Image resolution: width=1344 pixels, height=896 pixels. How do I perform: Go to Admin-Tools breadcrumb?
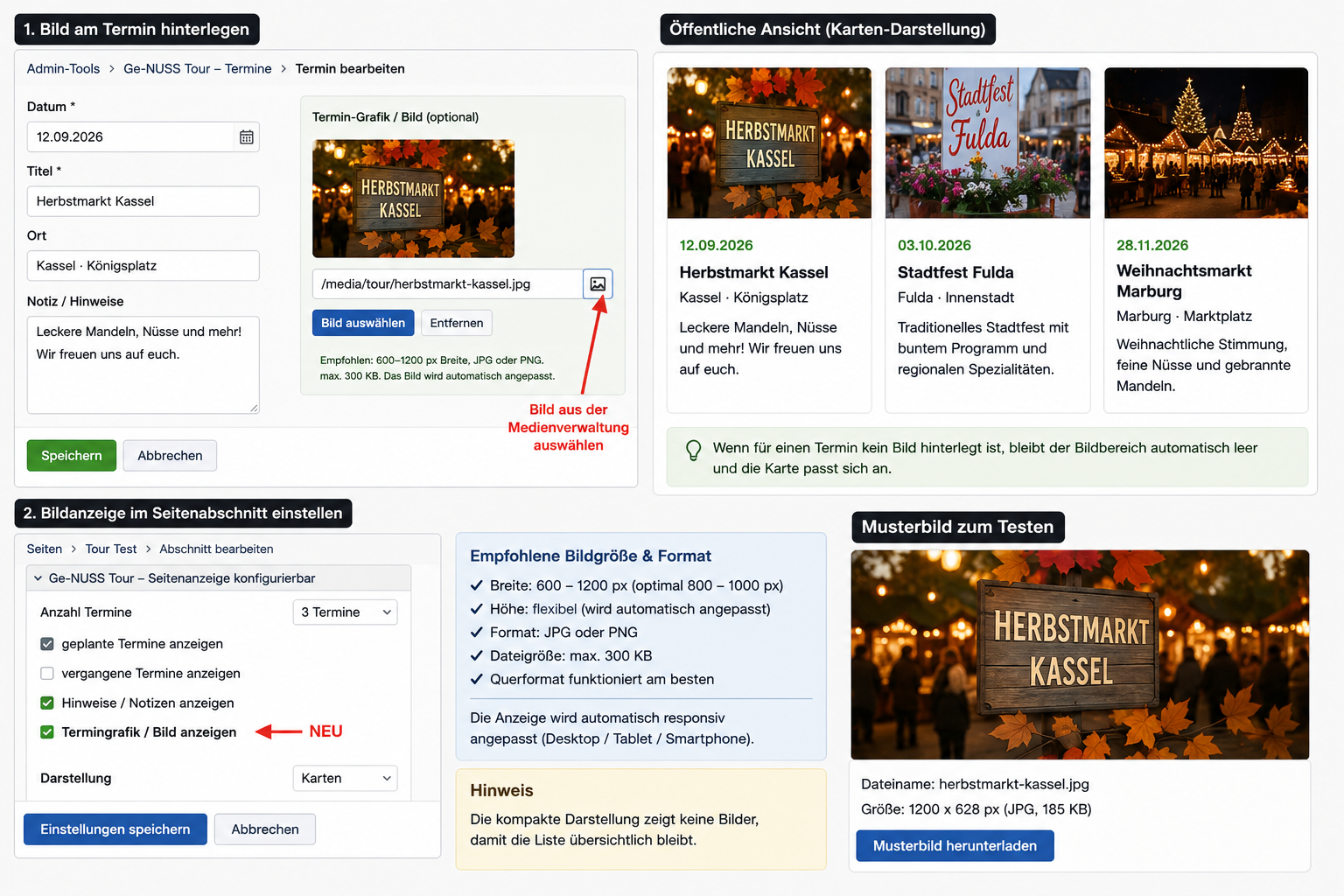click(63, 69)
